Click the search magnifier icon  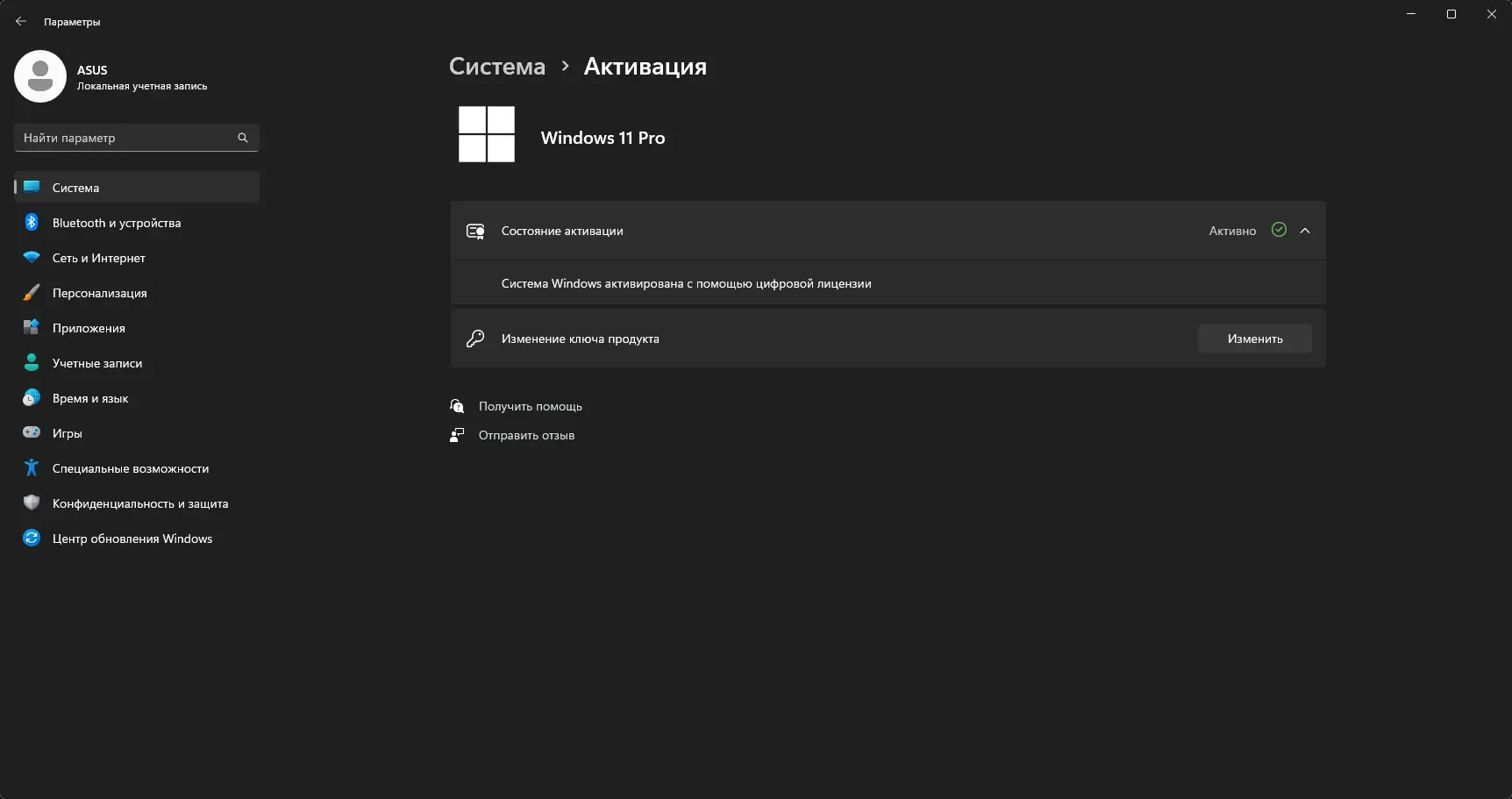coord(243,138)
